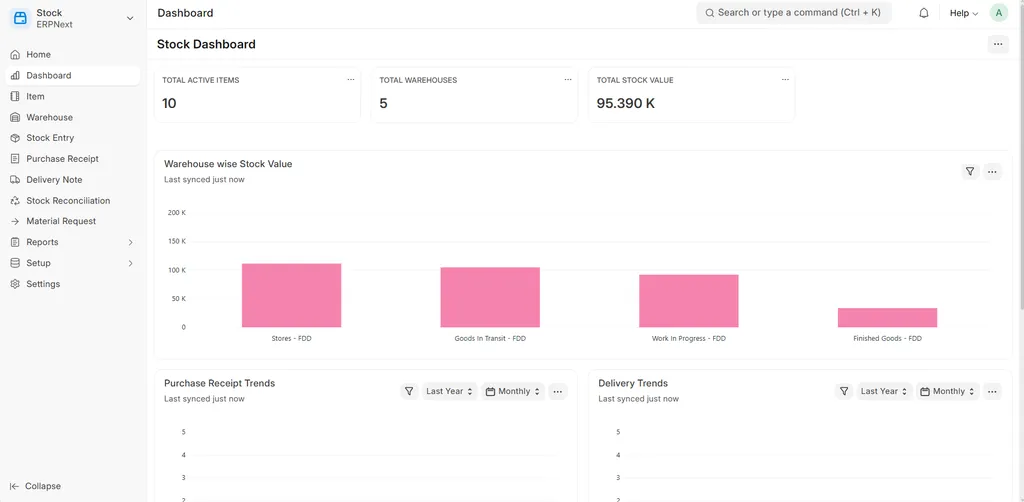Open Total Active Items card options
1024x502 pixels.
tap(350, 80)
